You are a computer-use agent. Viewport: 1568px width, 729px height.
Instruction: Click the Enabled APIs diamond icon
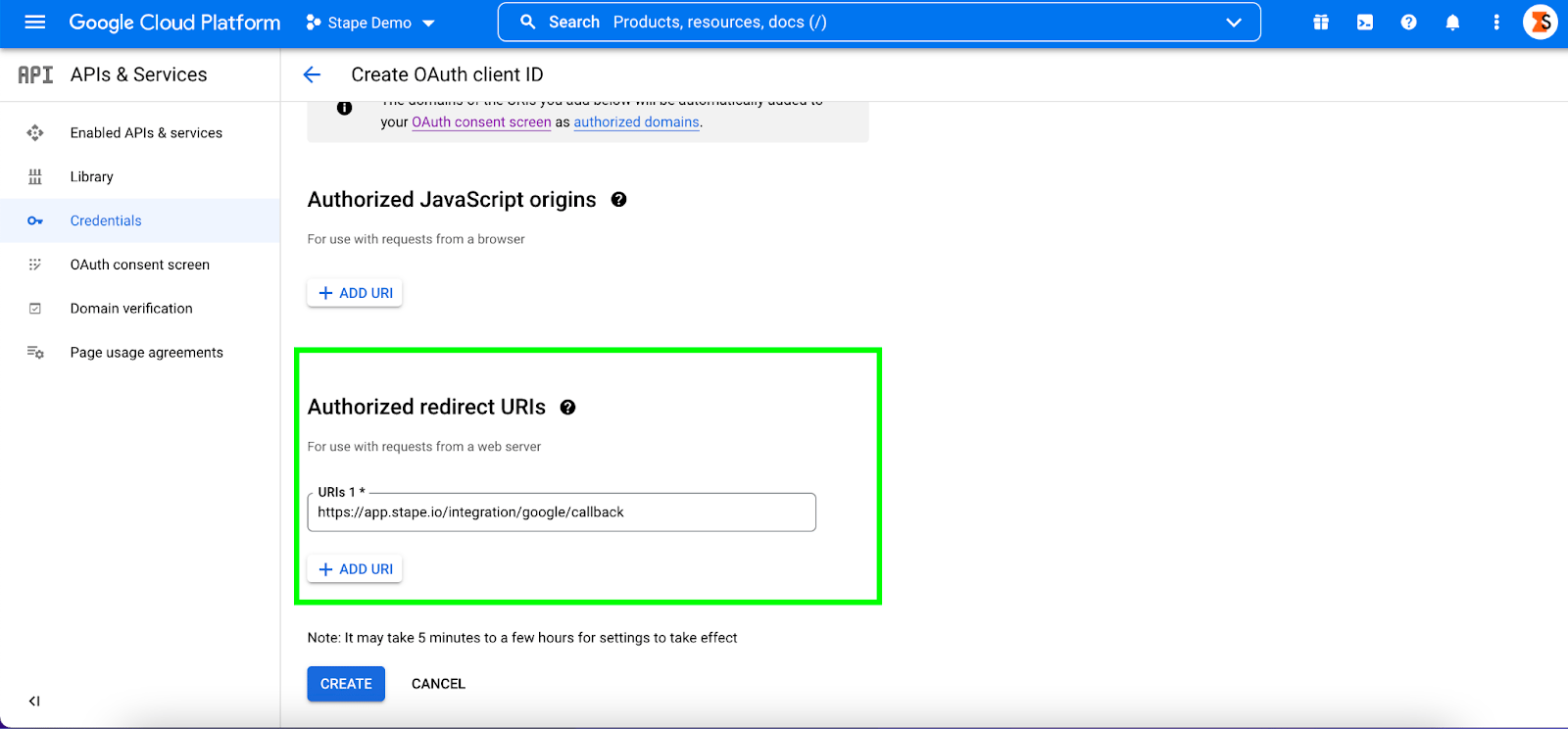point(35,132)
